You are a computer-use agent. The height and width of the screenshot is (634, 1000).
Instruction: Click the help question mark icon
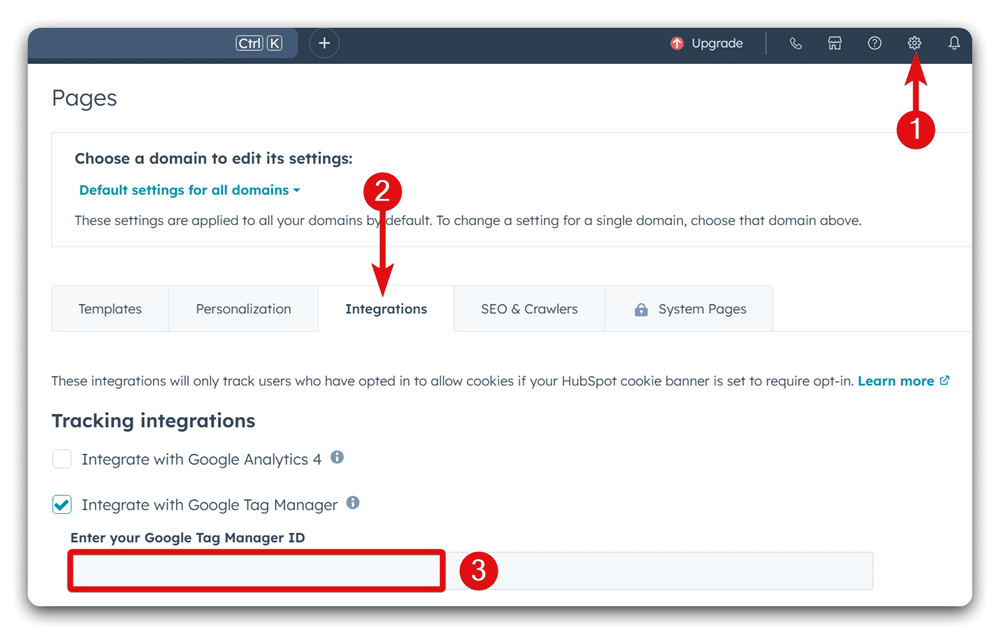874,43
